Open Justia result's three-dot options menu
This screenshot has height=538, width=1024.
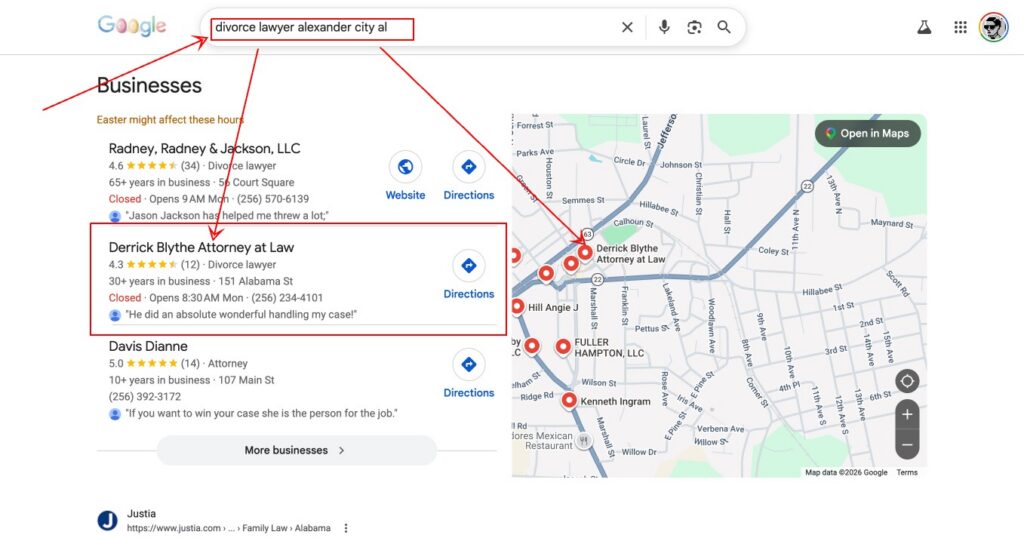tap(346, 528)
